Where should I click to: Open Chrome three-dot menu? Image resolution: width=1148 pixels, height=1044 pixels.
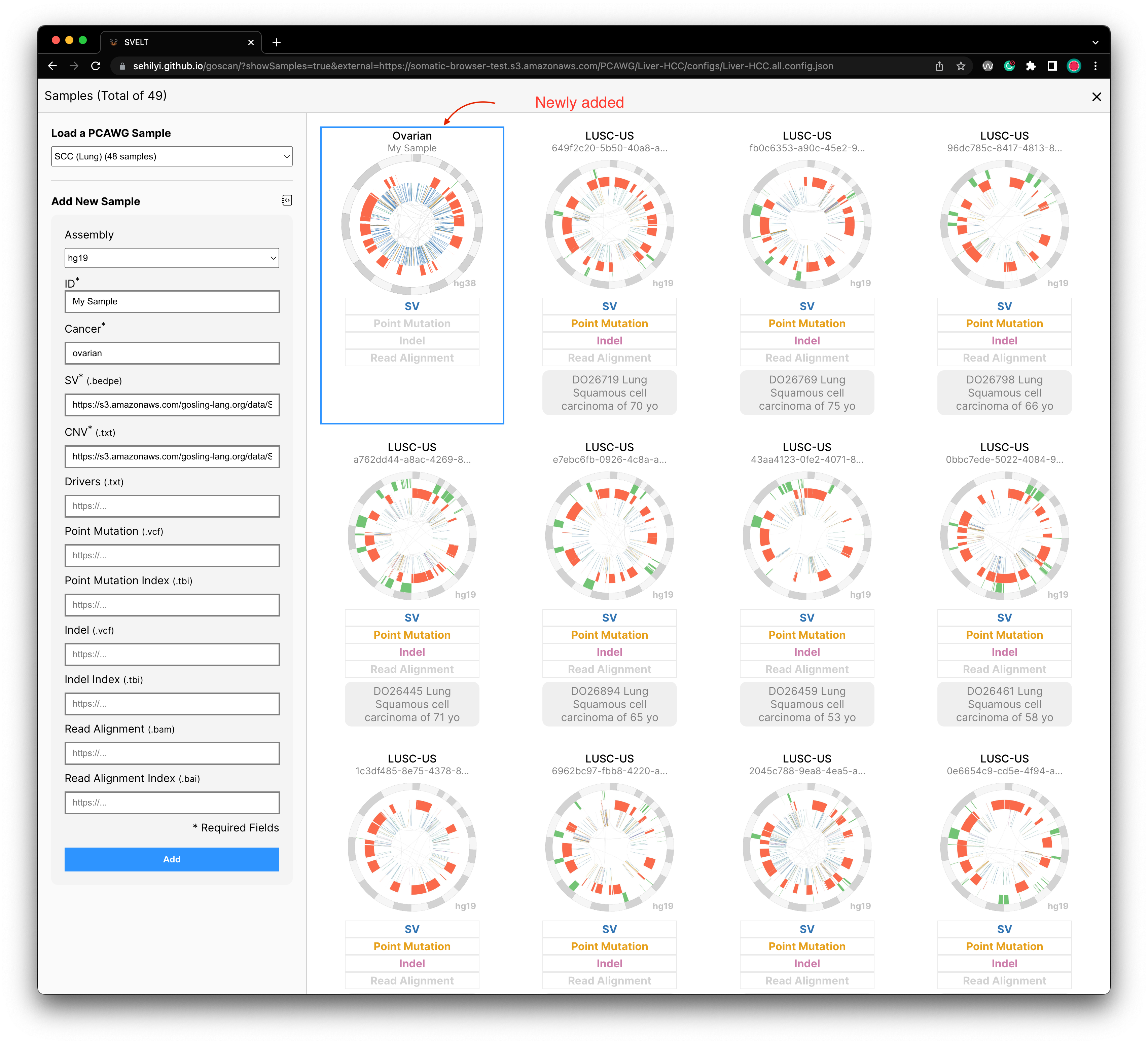point(1096,66)
